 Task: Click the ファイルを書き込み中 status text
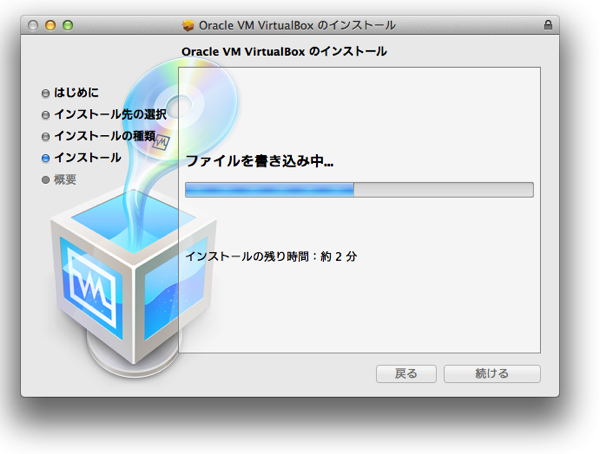259,160
